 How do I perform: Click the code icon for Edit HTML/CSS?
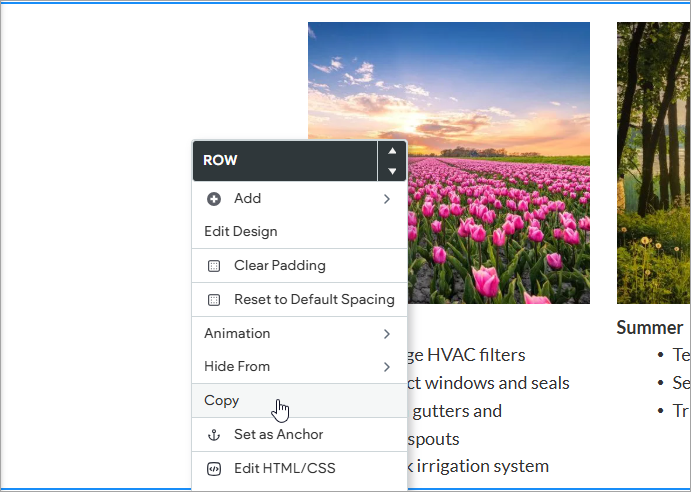coord(213,468)
